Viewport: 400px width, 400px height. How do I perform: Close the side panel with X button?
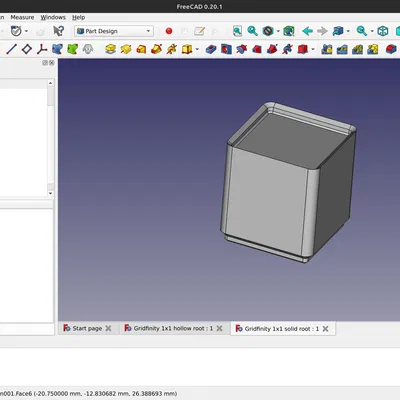52,63
